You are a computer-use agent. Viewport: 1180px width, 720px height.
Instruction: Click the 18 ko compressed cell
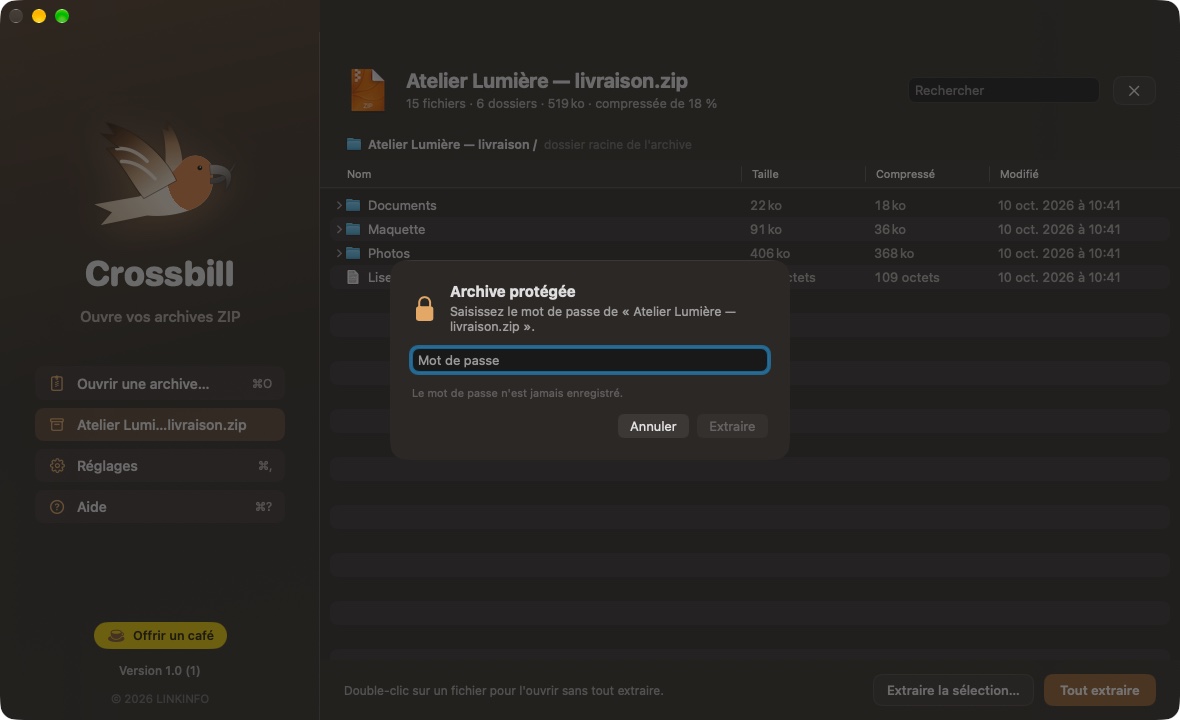890,205
